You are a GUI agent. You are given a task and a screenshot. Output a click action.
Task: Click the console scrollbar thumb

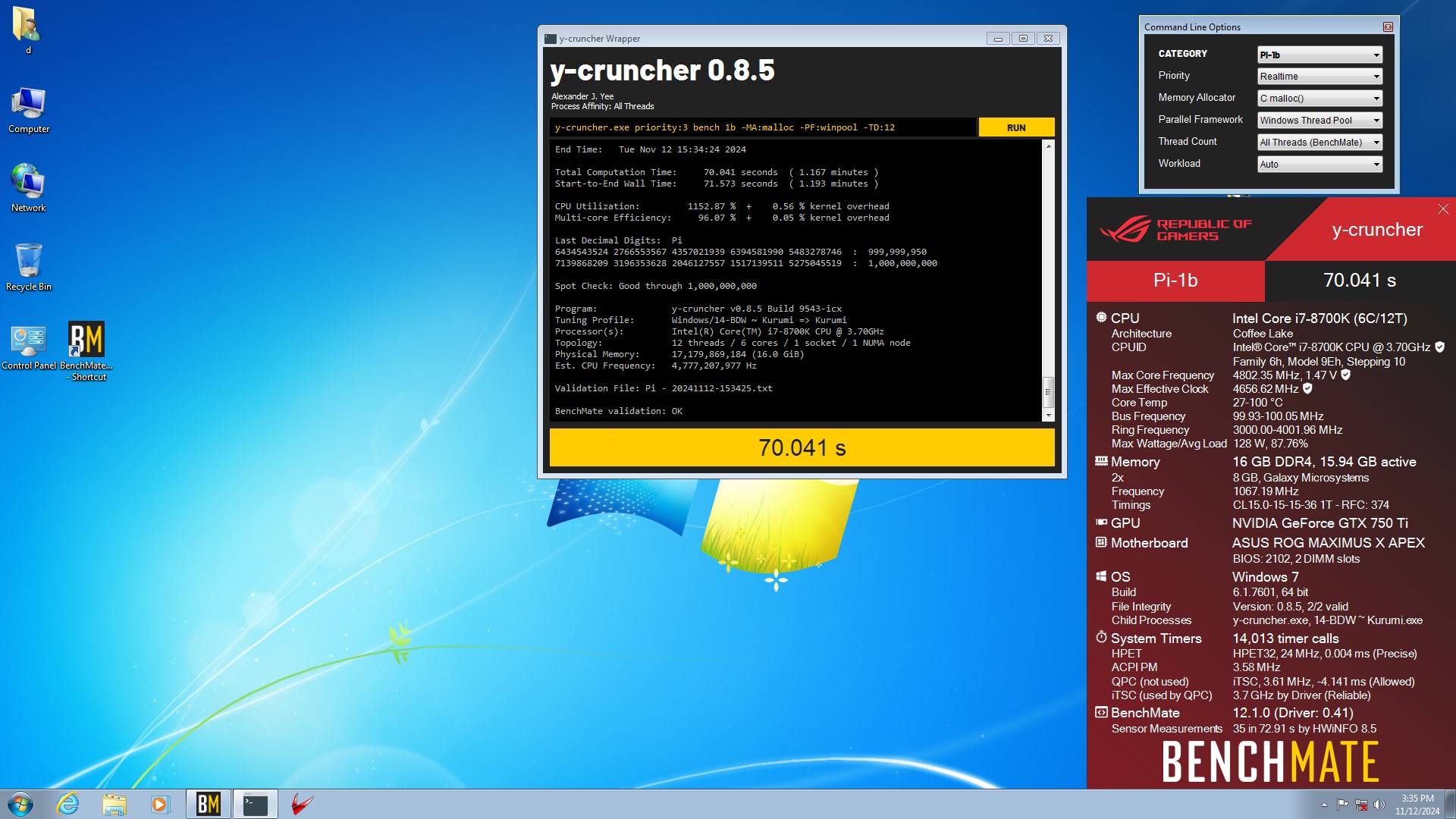[x=1049, y=392]
